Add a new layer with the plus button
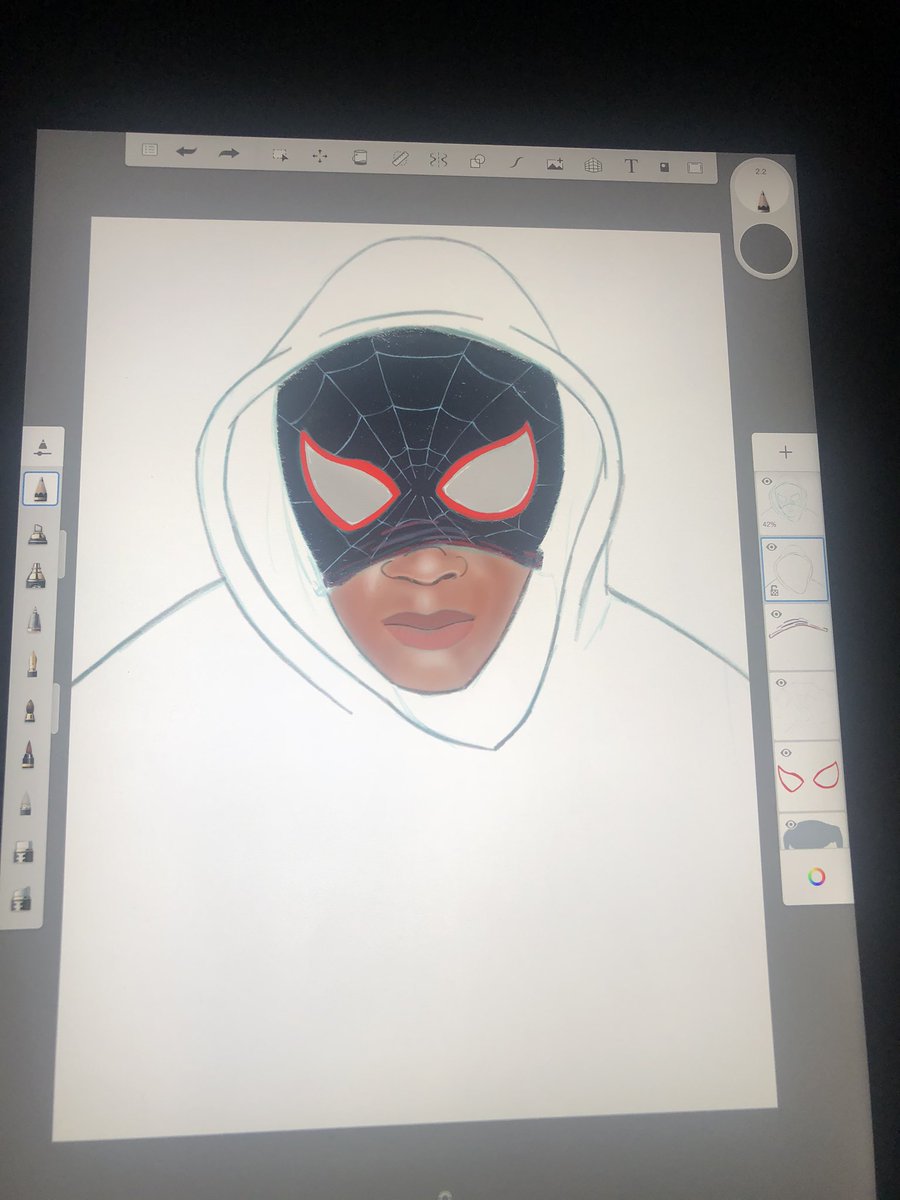 pyautogui.click(x=786, y=452)
